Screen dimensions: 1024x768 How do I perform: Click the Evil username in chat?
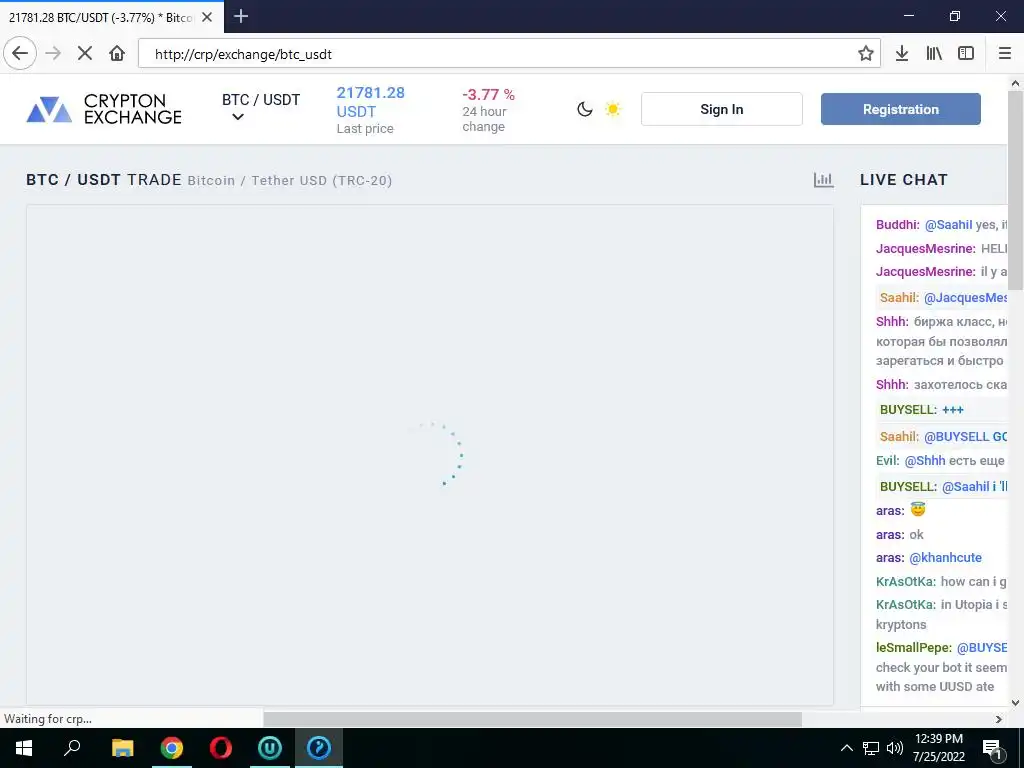coord(888,460)
